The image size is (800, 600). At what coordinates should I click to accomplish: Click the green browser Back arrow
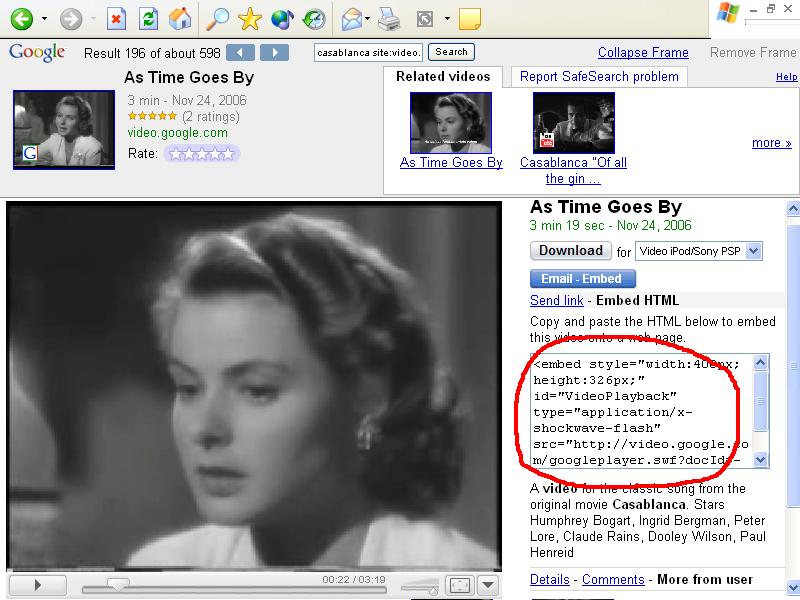pos(21,19)
